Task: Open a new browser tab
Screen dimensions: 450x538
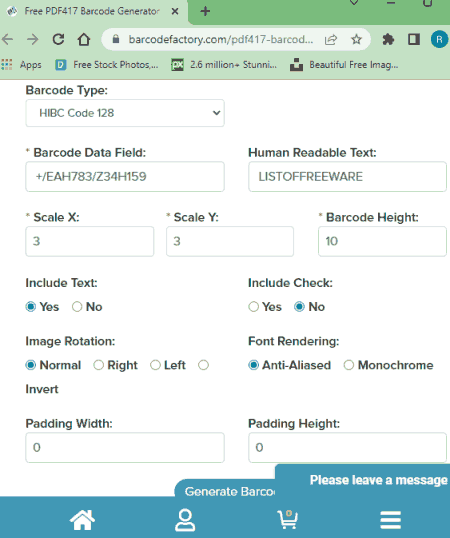Action: 205,11
